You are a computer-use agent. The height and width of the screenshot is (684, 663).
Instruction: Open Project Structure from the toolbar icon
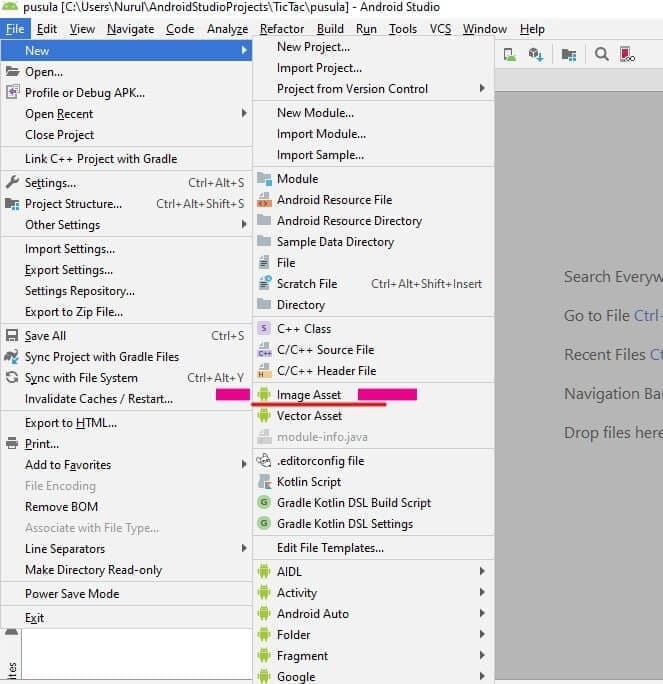click(569, 55)
